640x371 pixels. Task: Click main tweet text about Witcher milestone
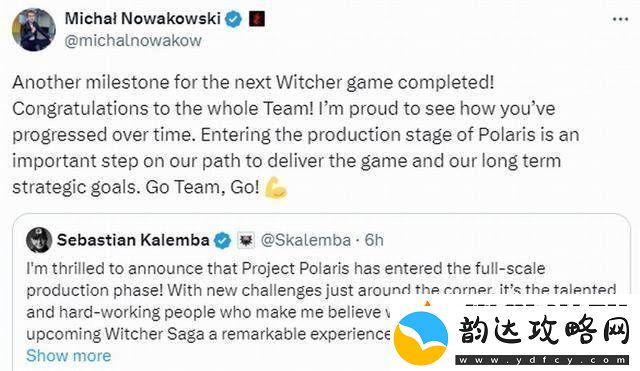pyautogui.click(x=296, y=135)
